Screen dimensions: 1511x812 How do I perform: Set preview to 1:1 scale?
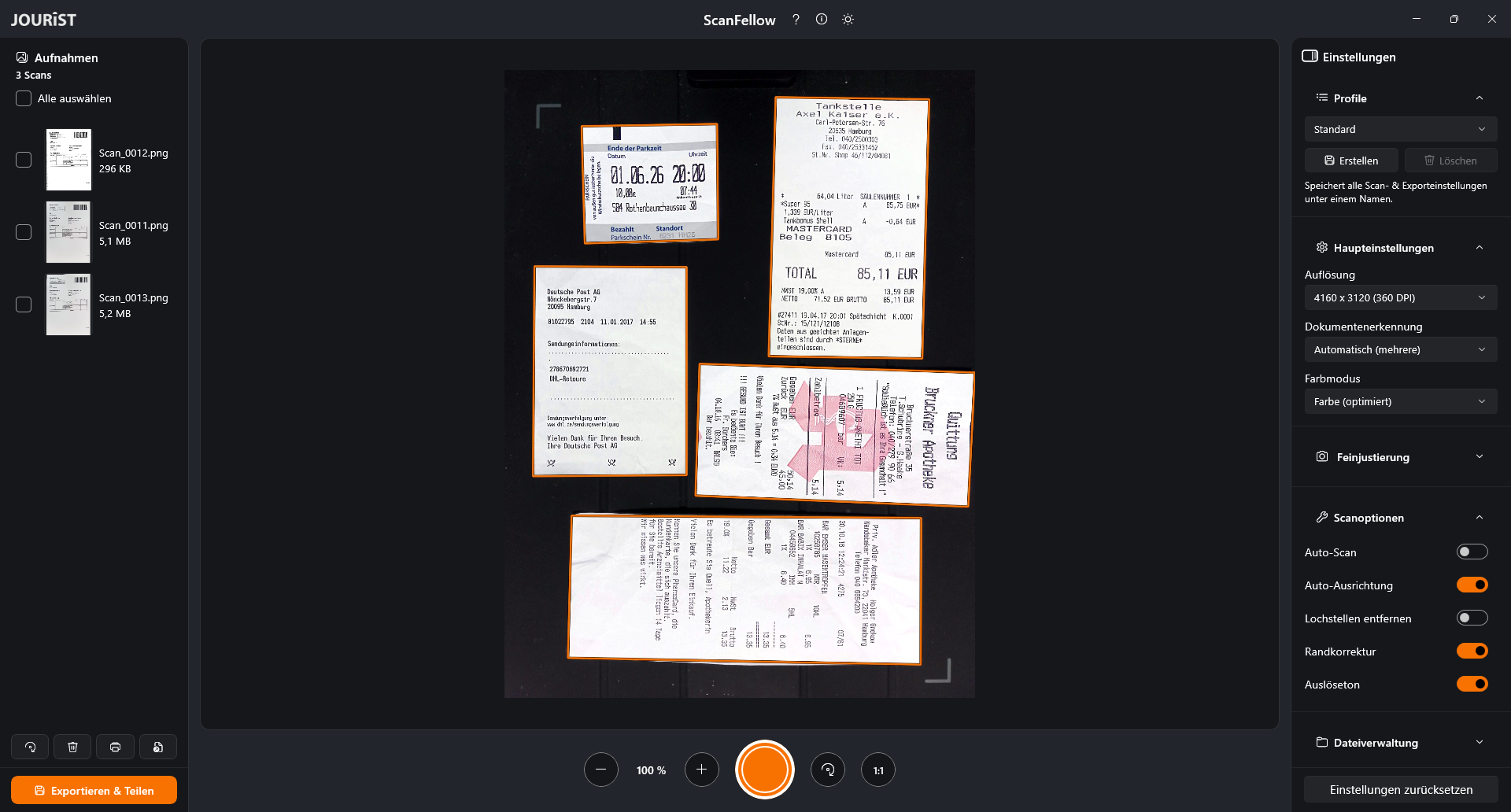click(x=878, y=770)
